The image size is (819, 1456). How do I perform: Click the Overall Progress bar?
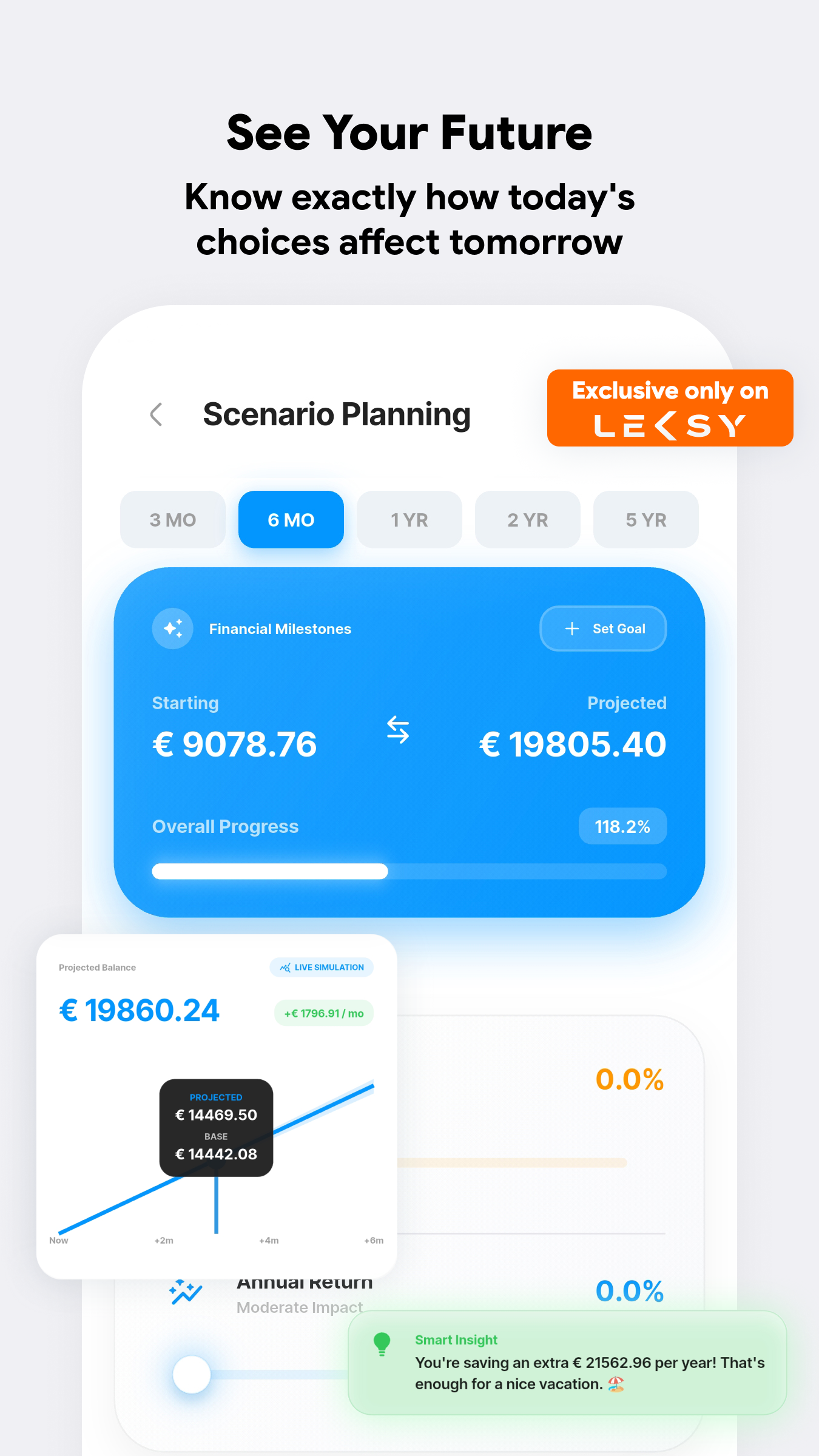409,871
